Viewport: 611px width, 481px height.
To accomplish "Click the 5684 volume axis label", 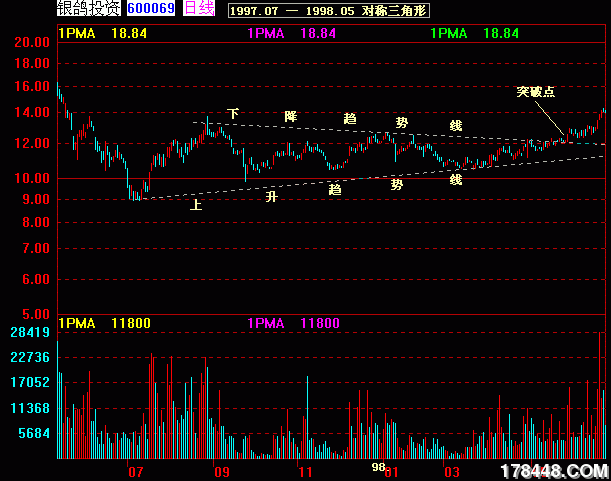I will tap(33, 434).
